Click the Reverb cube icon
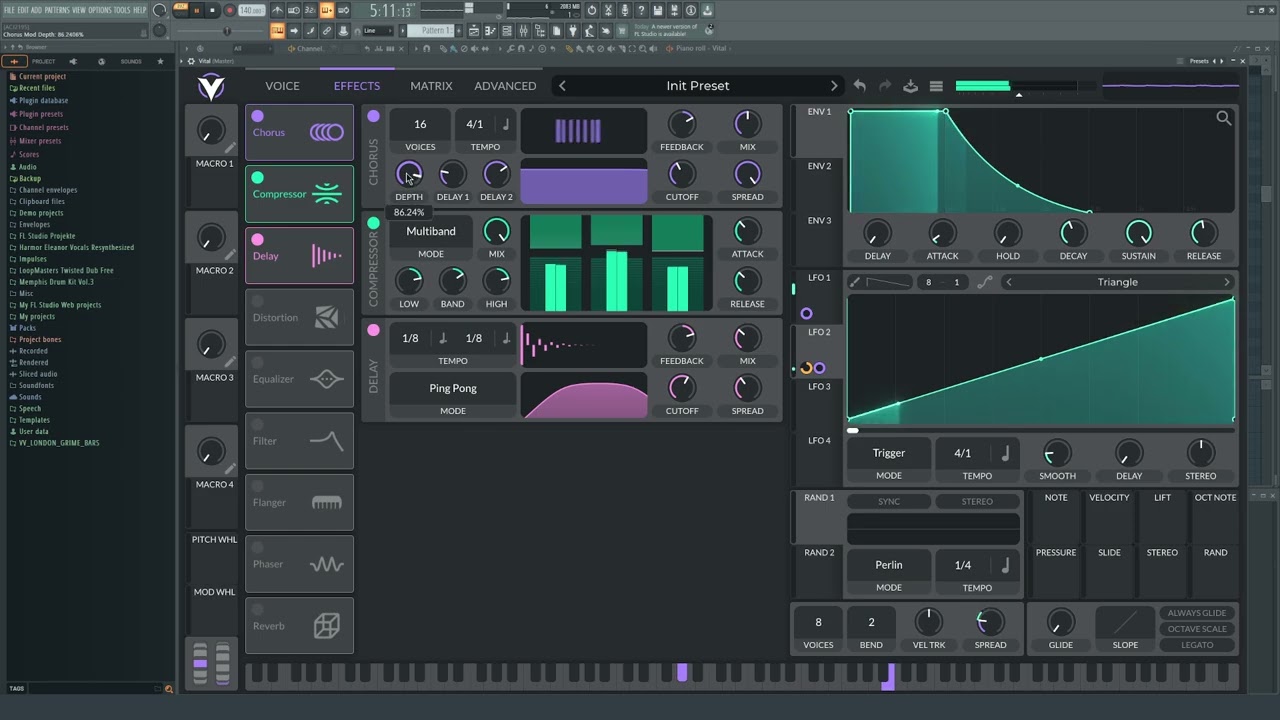Screen dimensions: 1280x720 (326, 626)
